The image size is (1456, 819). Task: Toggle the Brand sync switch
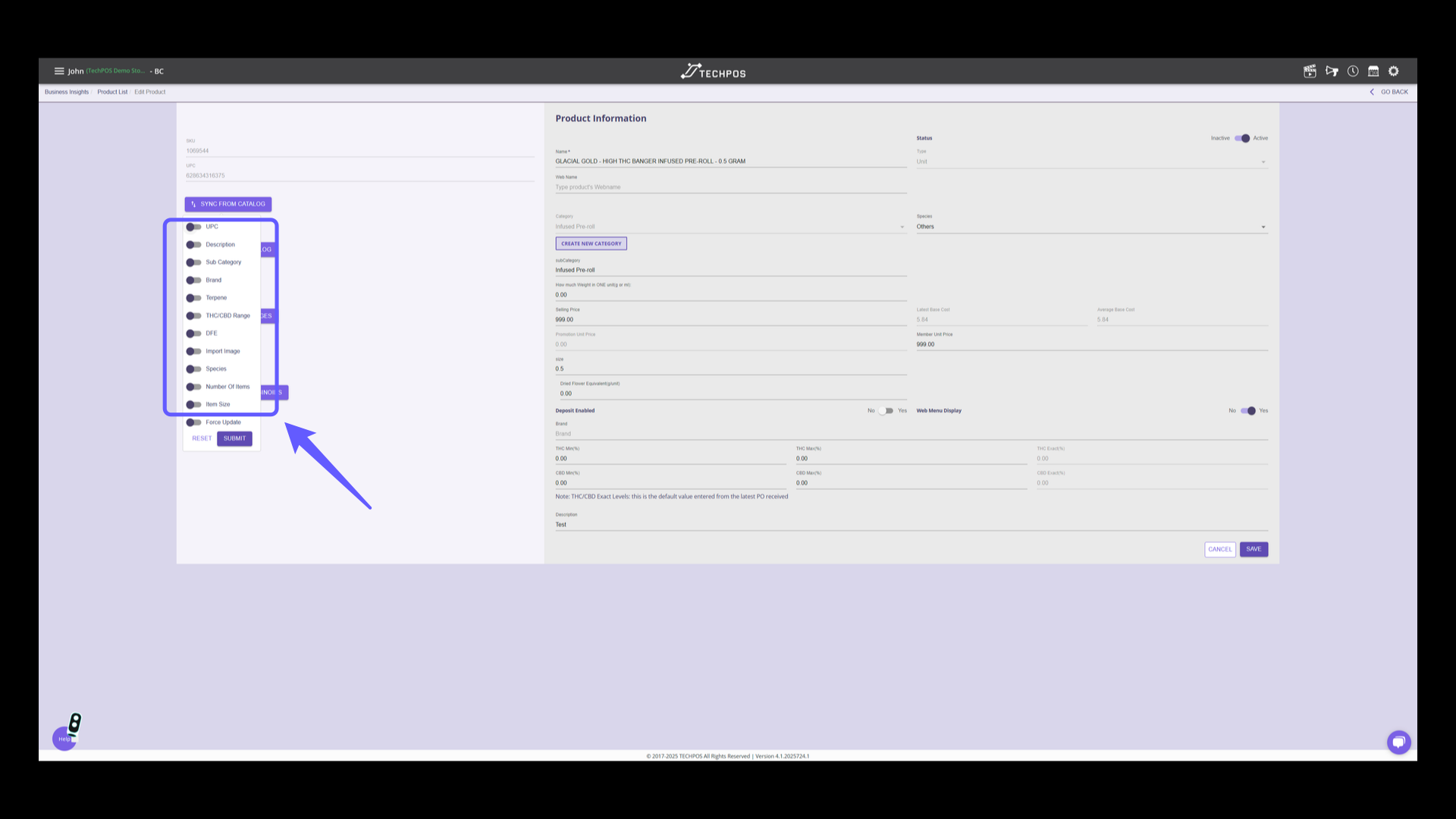(x=194, y=281)
